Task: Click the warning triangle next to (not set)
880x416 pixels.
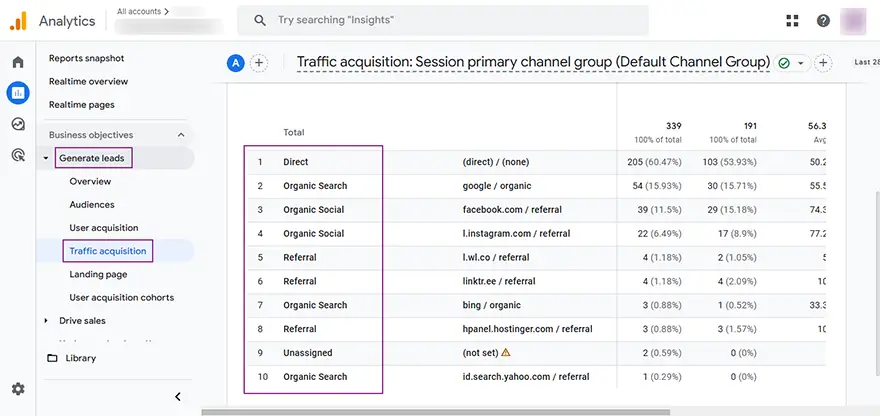Action: (x=506, y=353)
